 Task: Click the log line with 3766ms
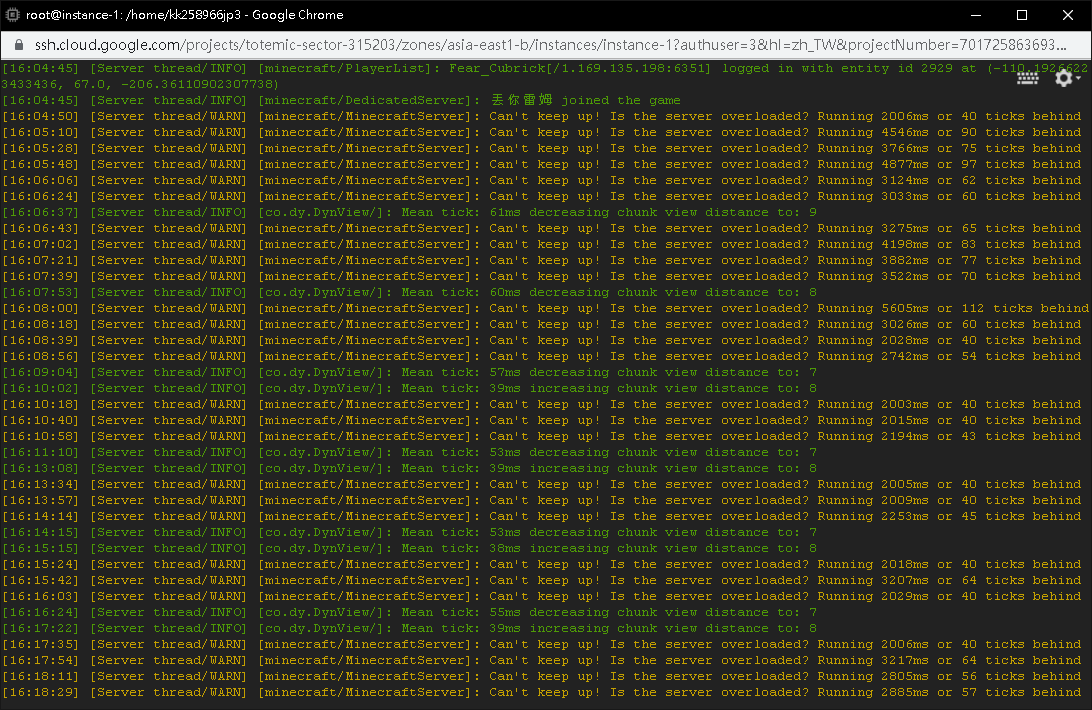click(x=541, y=148)
